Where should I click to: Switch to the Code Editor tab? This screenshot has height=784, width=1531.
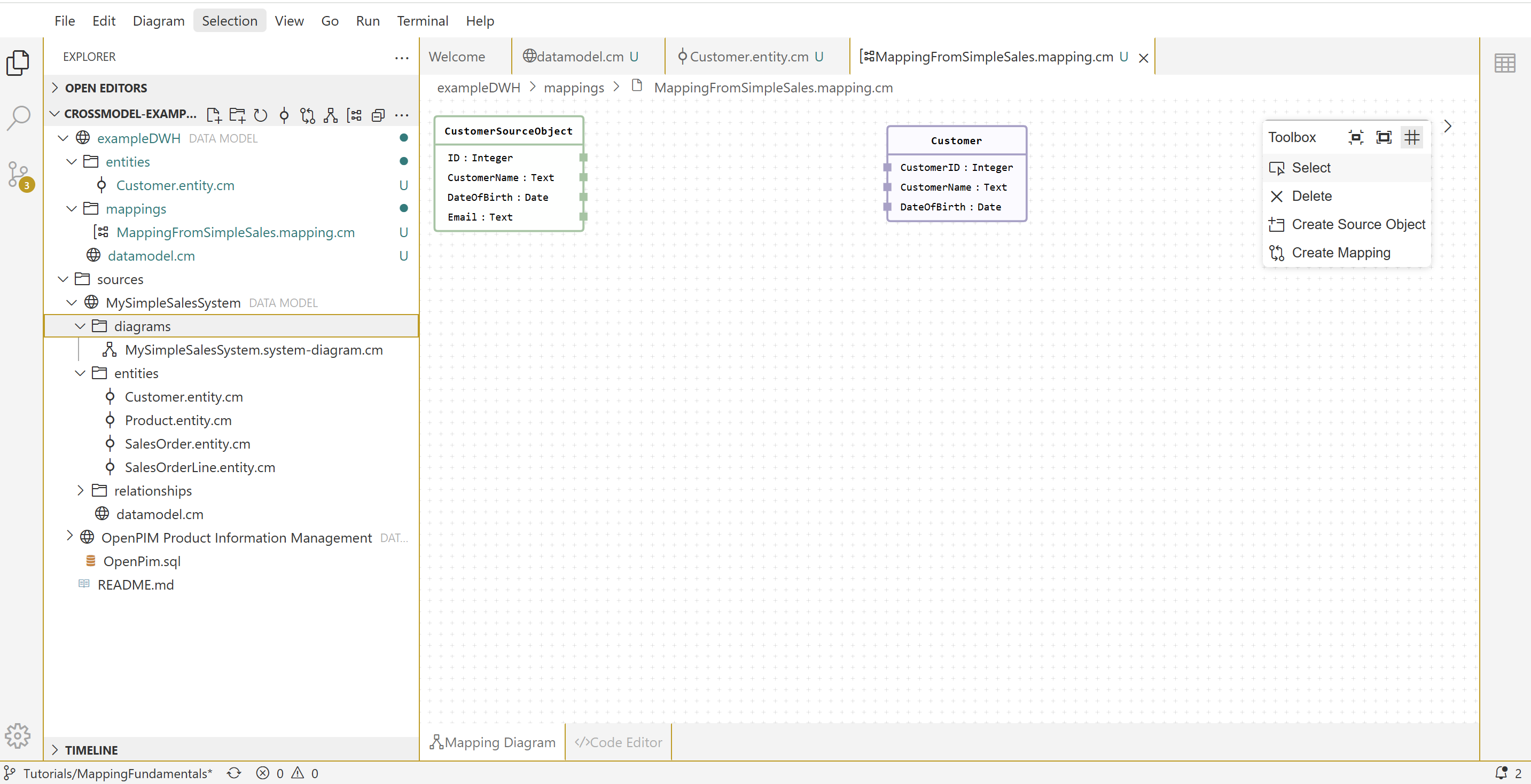[x=618, y=742]
